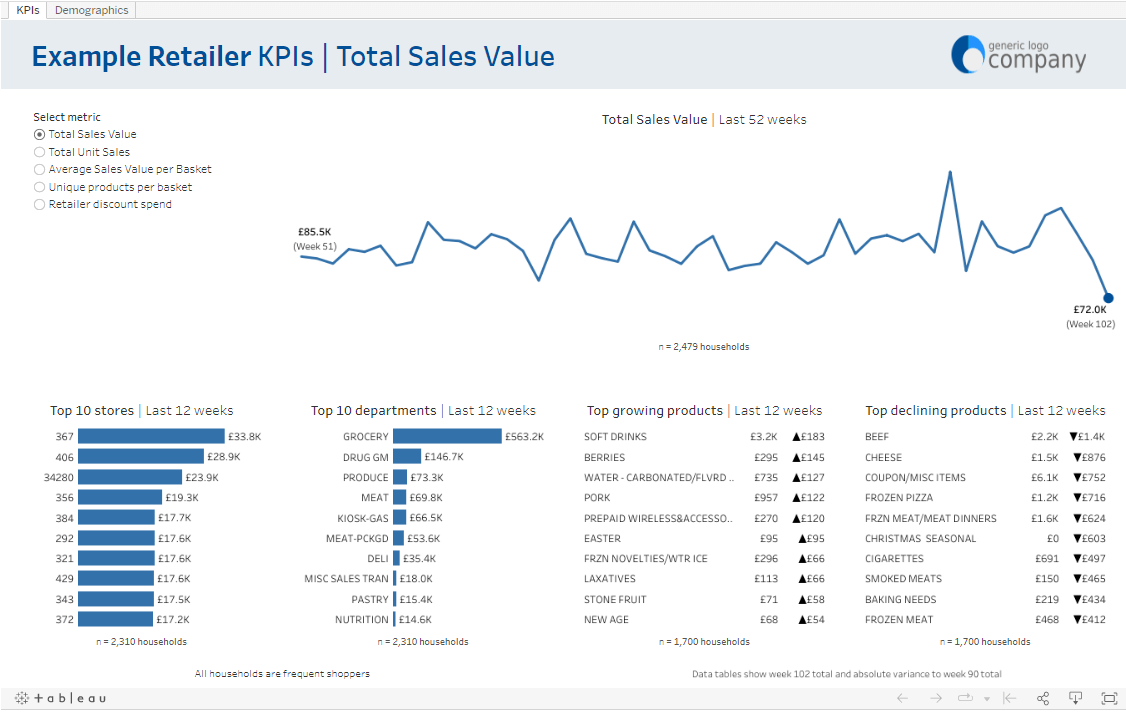The height and width of the screenshot is (716, 1126).
Task: Click the £85.5K Week 51 label
Action: [x=315, y=238]
